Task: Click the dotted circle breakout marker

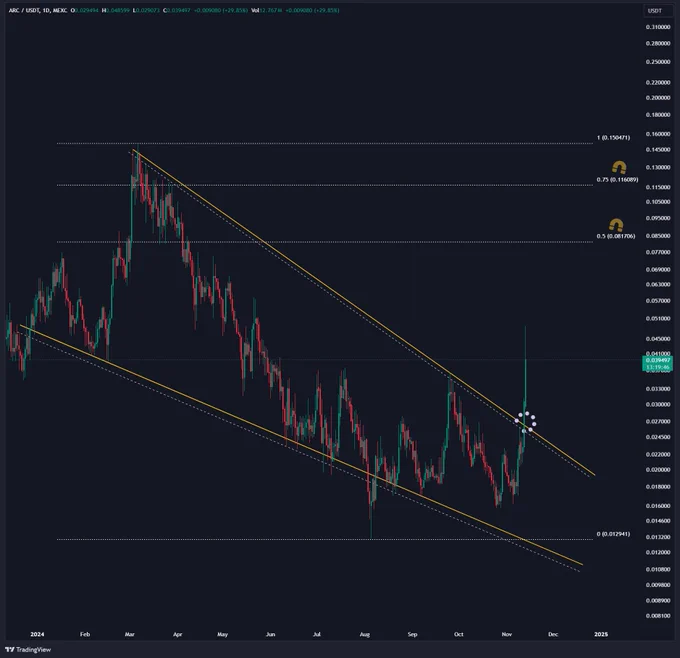Action: [x=526, y=422]
